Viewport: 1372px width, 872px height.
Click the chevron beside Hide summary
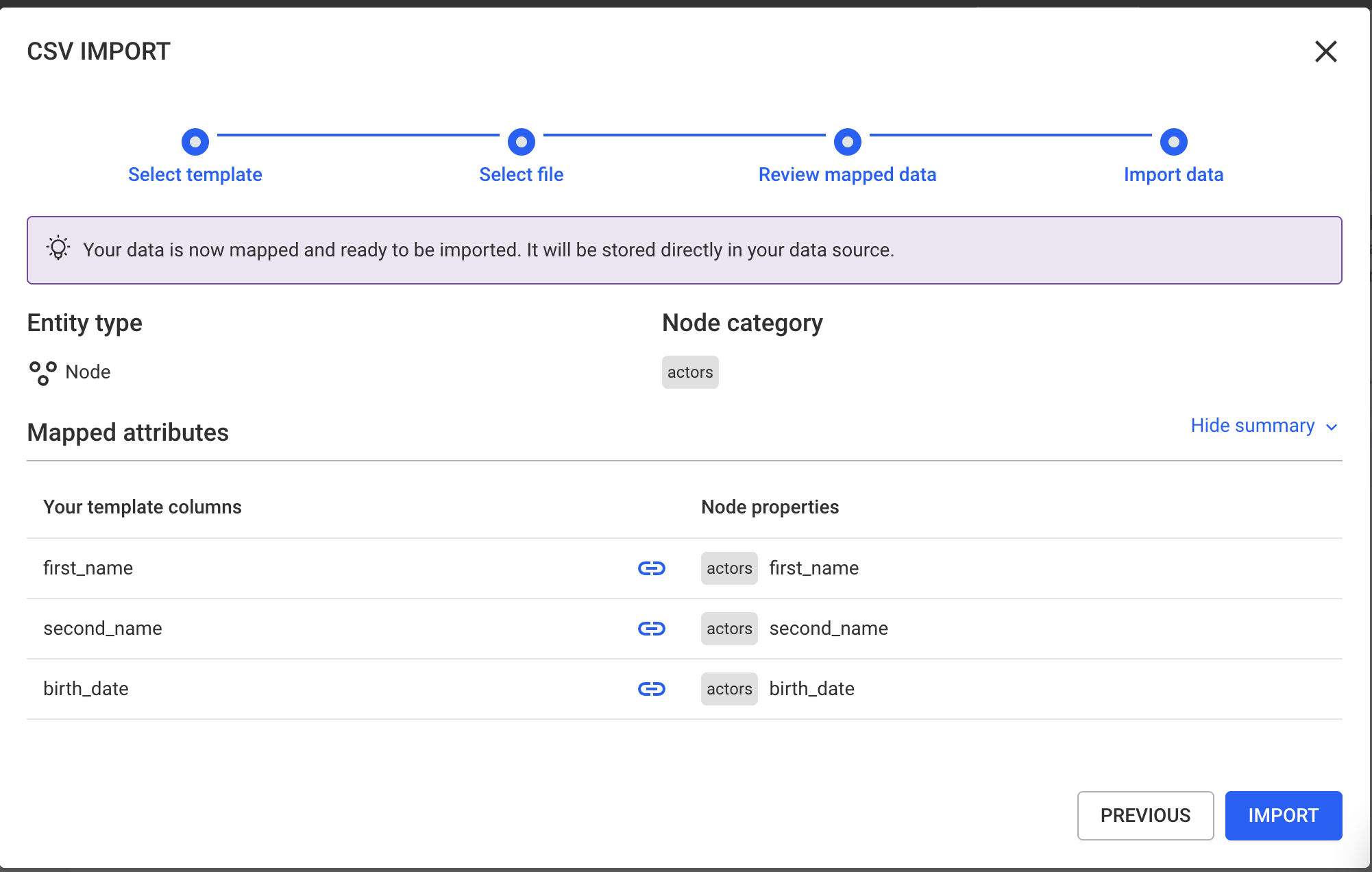(1332, 427)
